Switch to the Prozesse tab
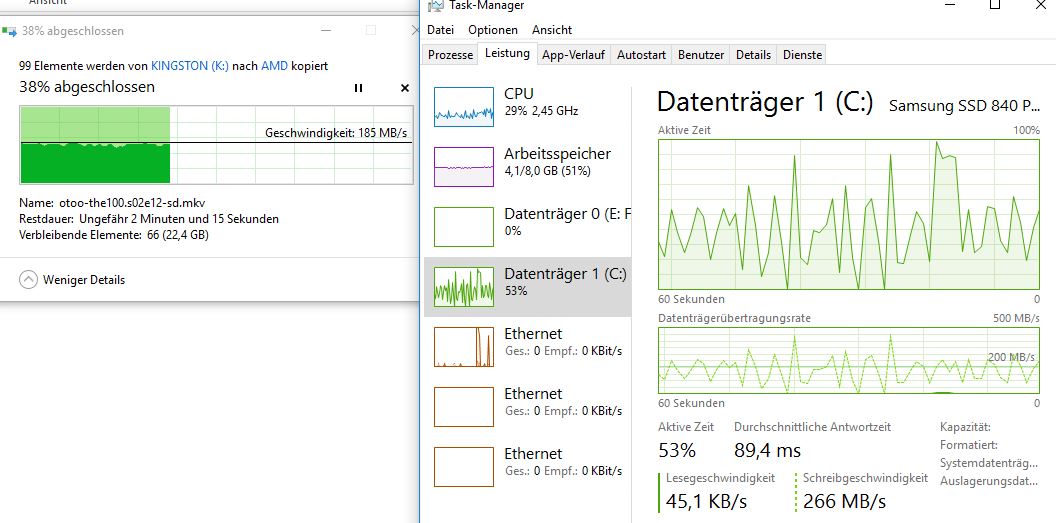Viewport: 1056px width, 523px height. [x=451, y=55]
